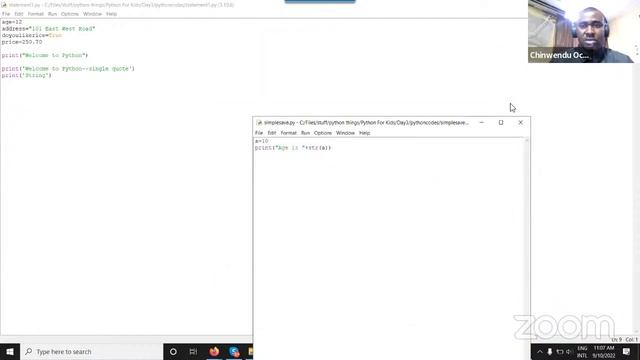Click the price=250.70 line
The image size is (640, 360).
click(x=22, y=42)
